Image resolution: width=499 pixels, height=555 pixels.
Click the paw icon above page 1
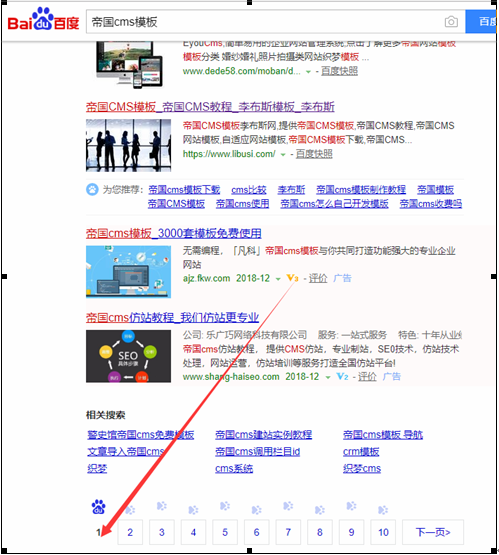(x=98, y=507)
